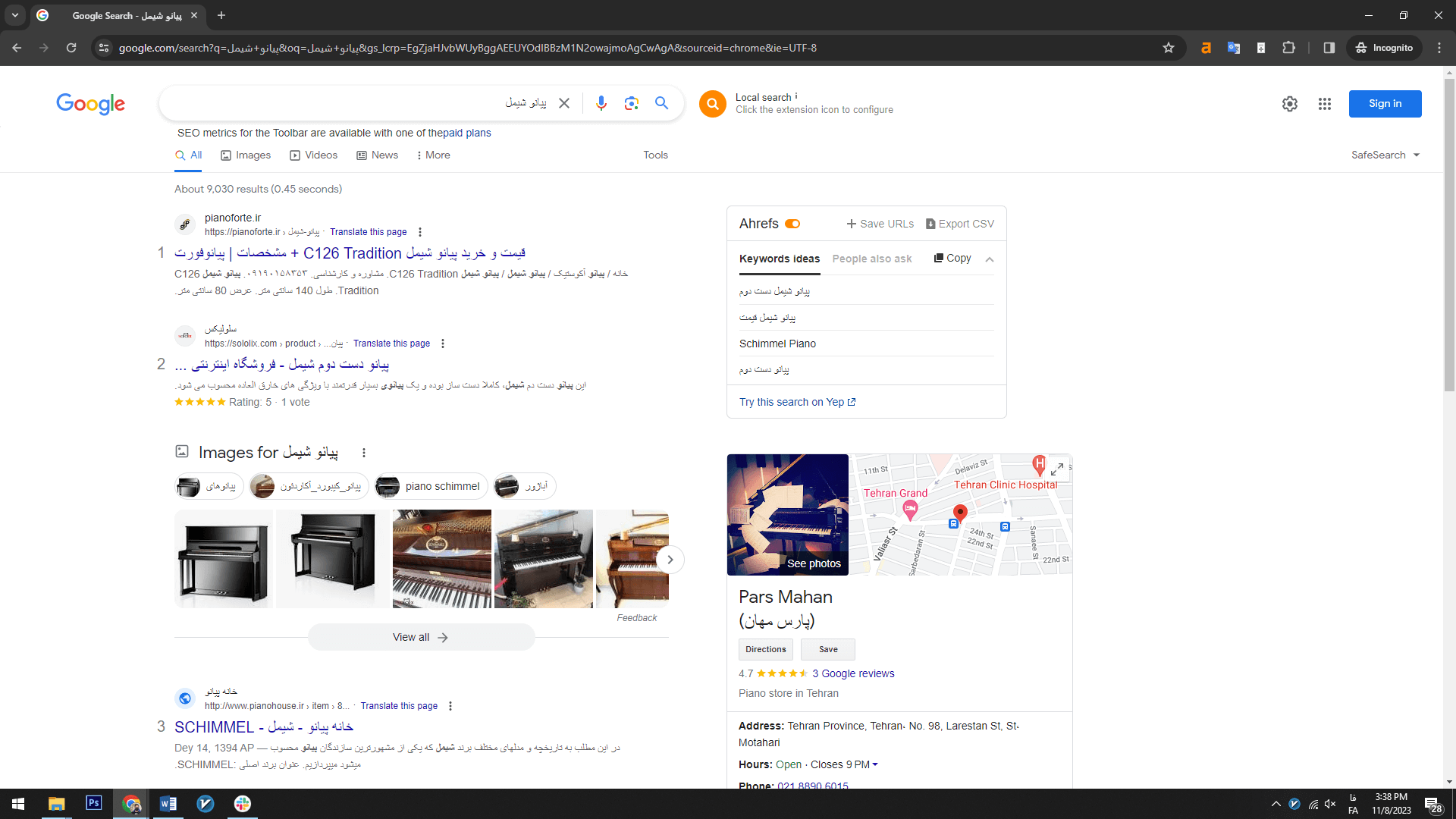Viewport: 1456px width, 819px height.
Task: Toggle Chrome side panel icon
Action: tap(1329, 48)
